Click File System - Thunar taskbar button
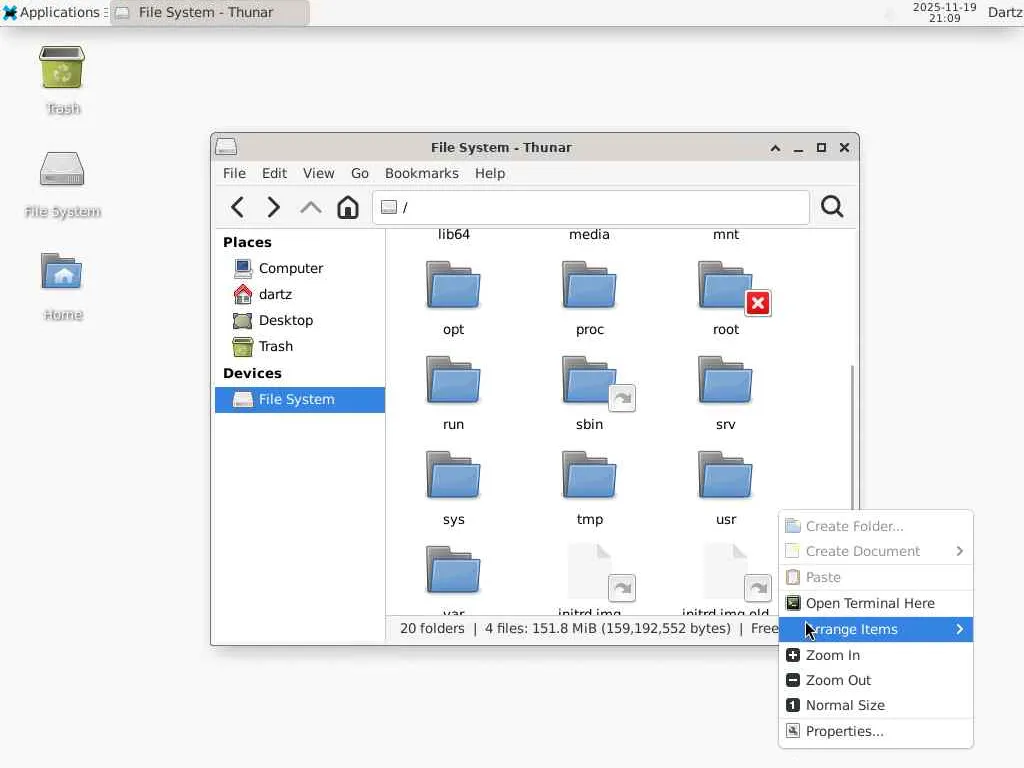The width and height of the screenshot is (1024, 768). [210, 12]
